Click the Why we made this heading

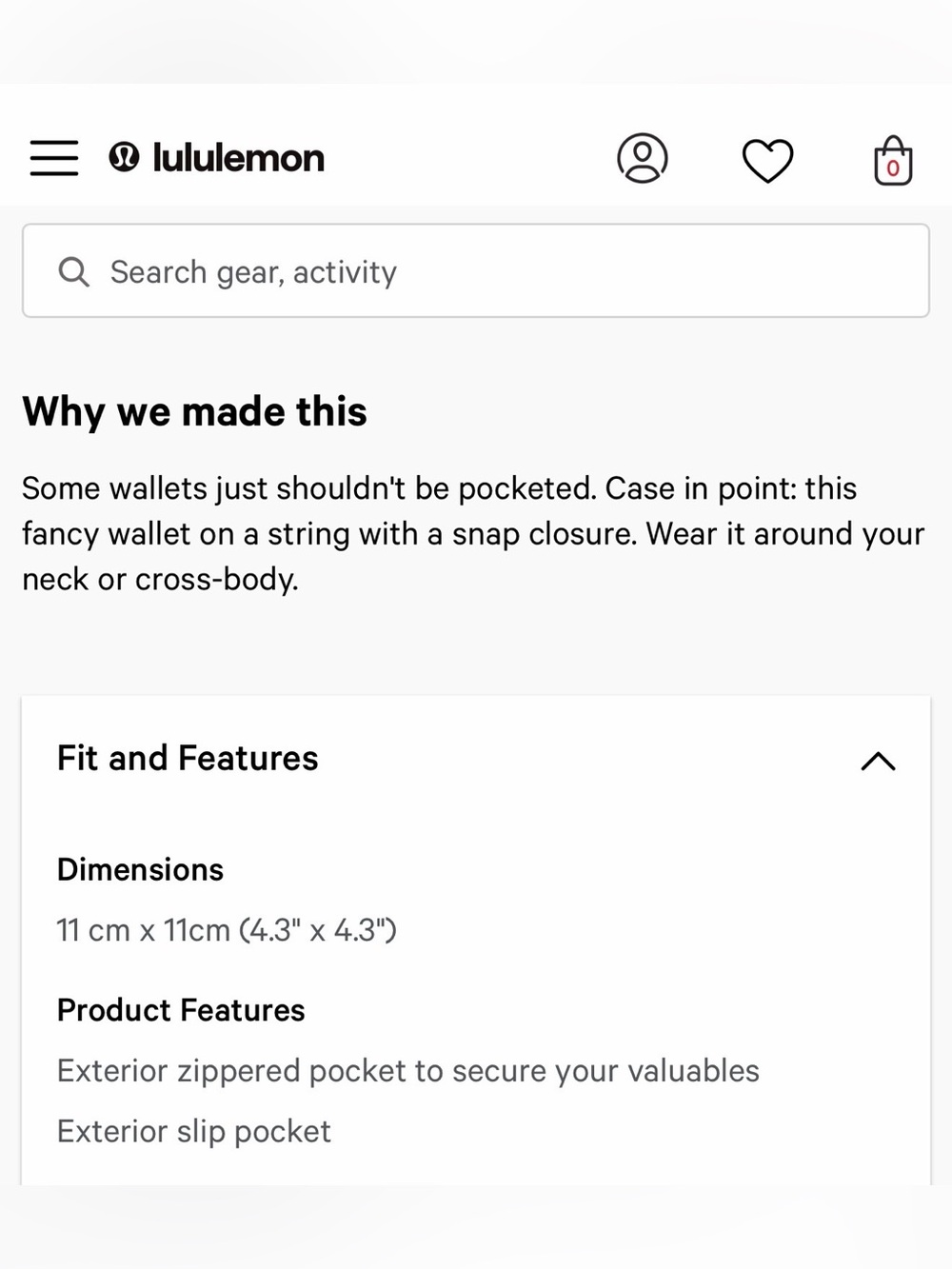coord(194,411)
